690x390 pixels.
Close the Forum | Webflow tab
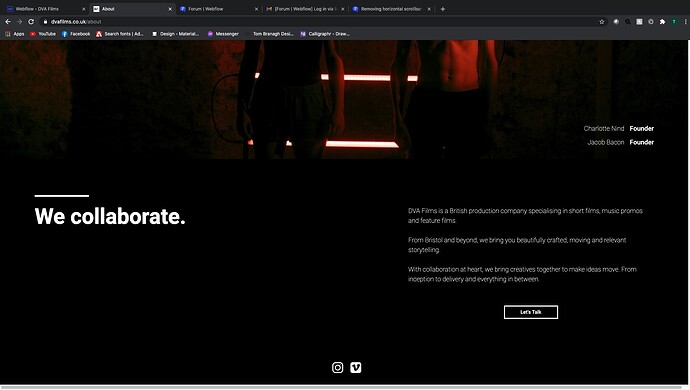click(256, 9)
